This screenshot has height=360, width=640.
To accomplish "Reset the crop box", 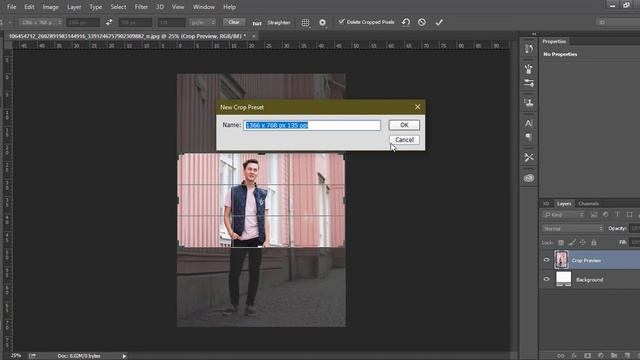I will point(406,22).
